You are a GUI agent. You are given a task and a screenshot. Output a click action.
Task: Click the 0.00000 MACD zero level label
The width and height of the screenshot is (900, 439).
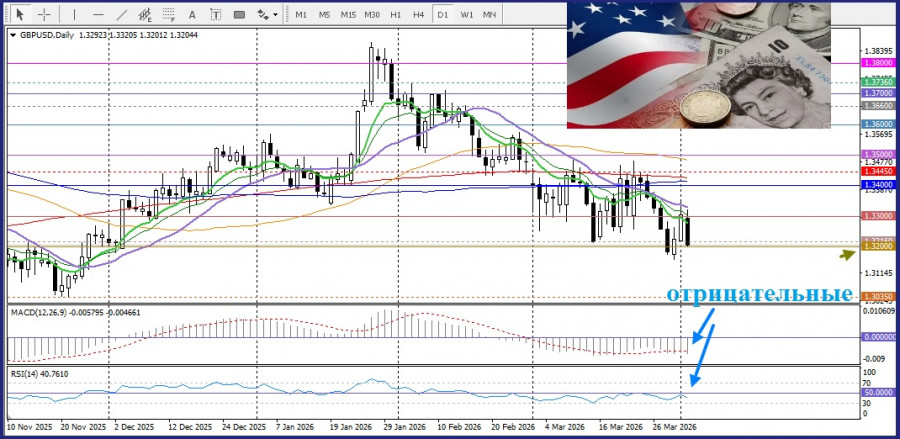(878, 337)
